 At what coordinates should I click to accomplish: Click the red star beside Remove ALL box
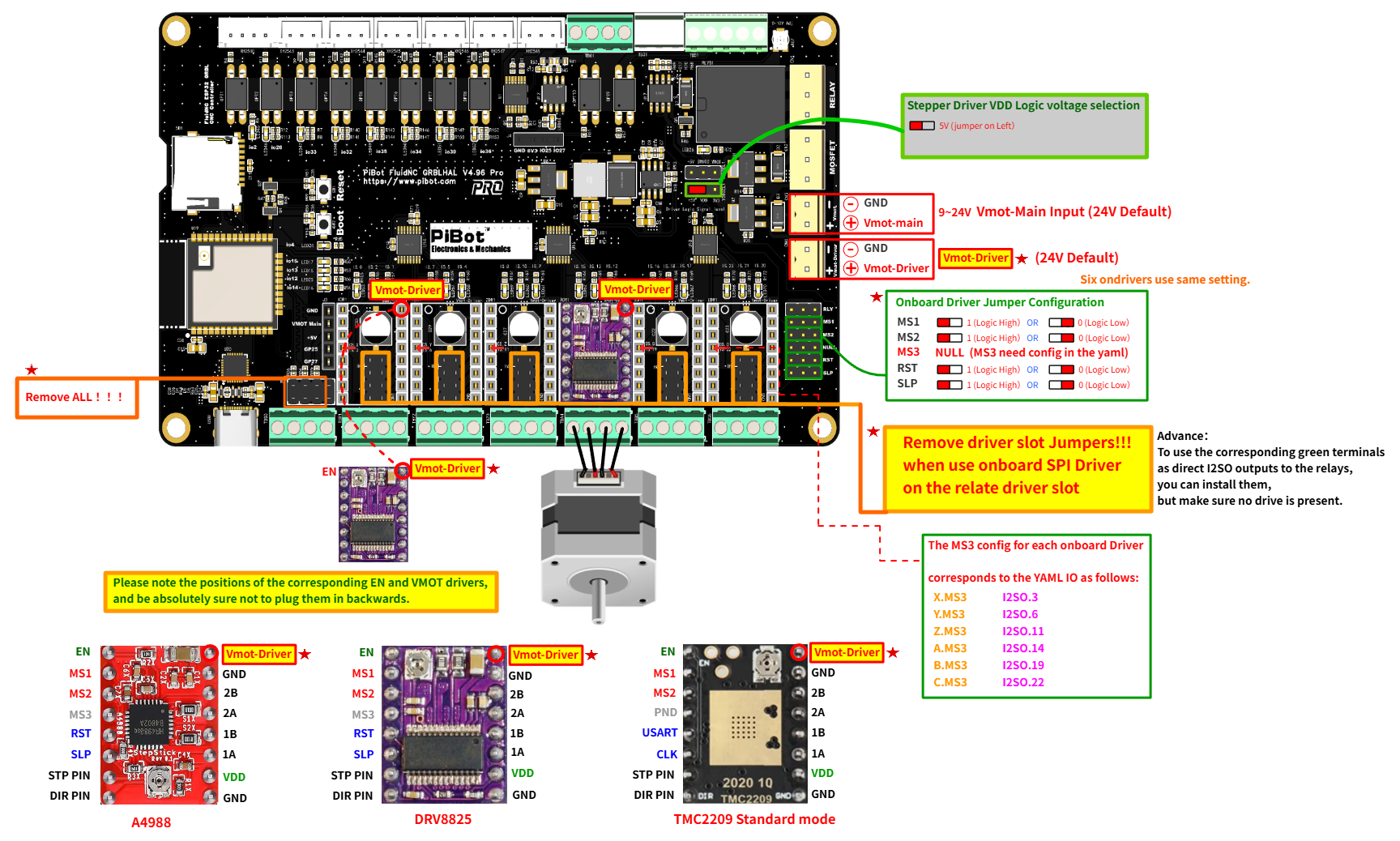(32, 370)
